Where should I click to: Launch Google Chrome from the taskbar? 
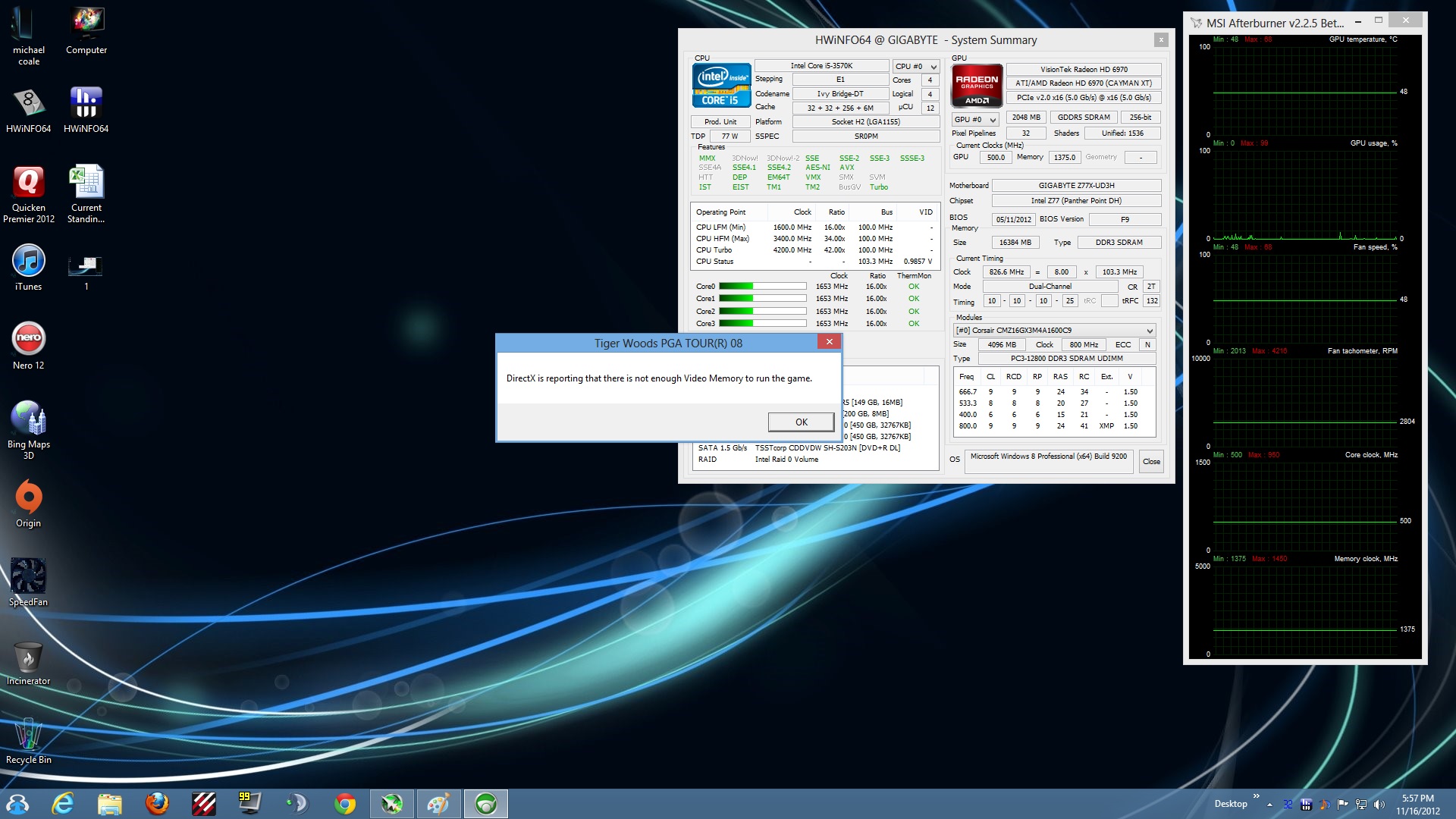pos(345,804)
